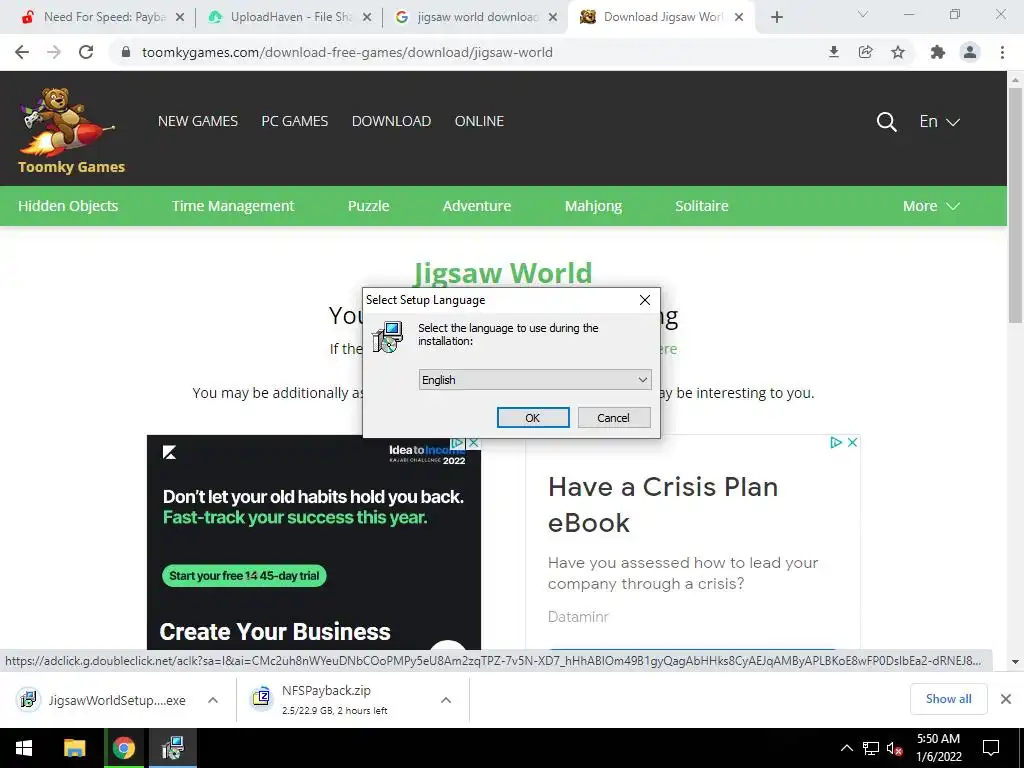Open a new browser tab
Viewport: 1024px width, 768px height.
click(x=776, y=17)
